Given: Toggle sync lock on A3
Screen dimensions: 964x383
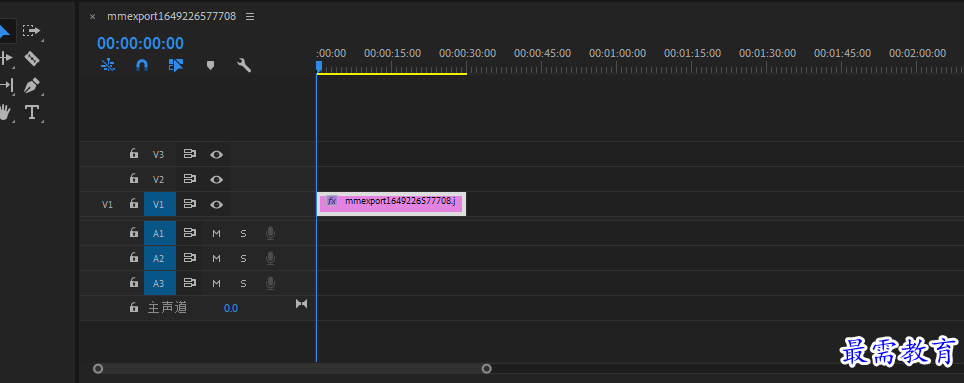Looking at the screenshot, I should click(x=189, y=283).
